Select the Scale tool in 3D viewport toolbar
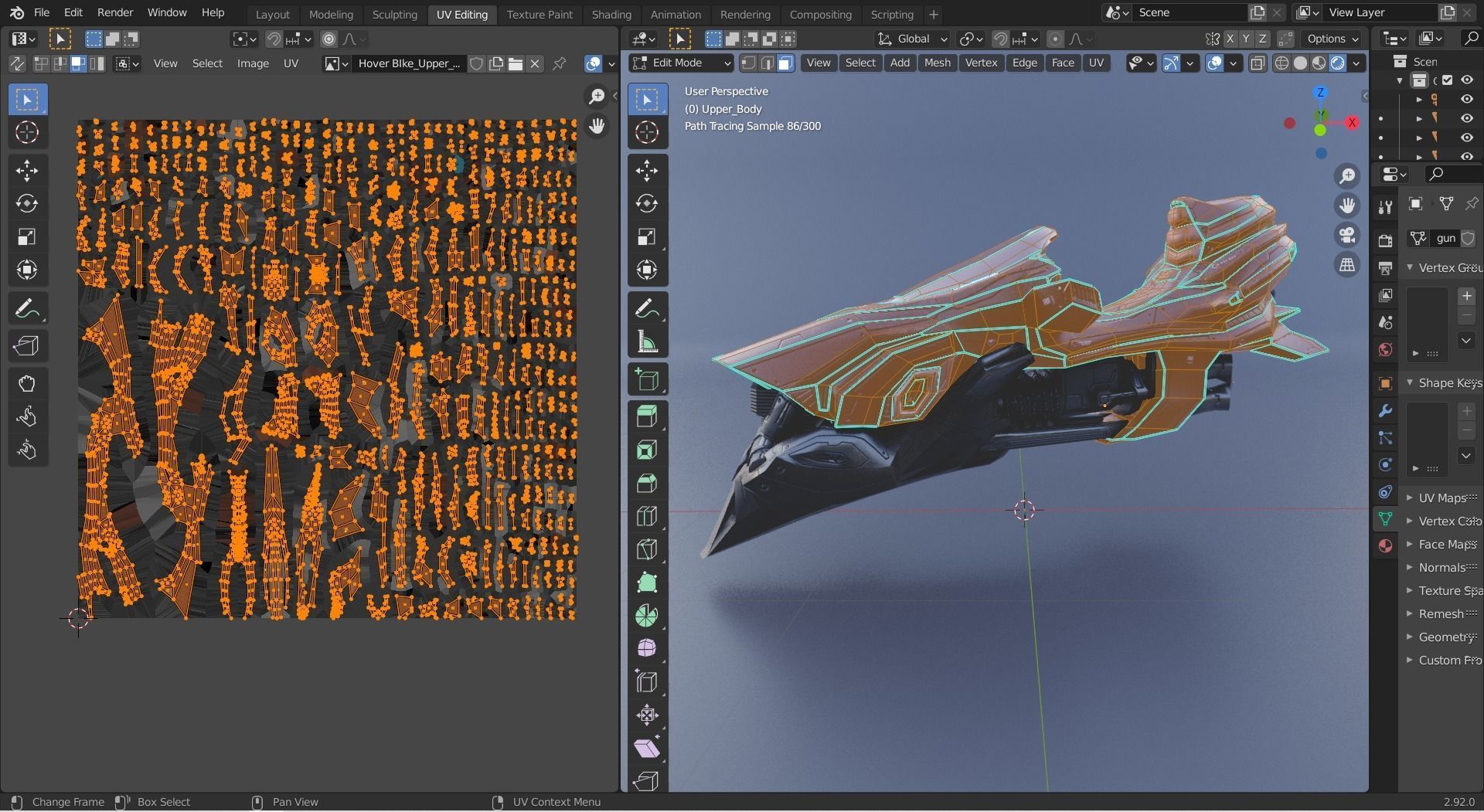The width and height of the screenshot is (1484, 812). pos(647,237)
